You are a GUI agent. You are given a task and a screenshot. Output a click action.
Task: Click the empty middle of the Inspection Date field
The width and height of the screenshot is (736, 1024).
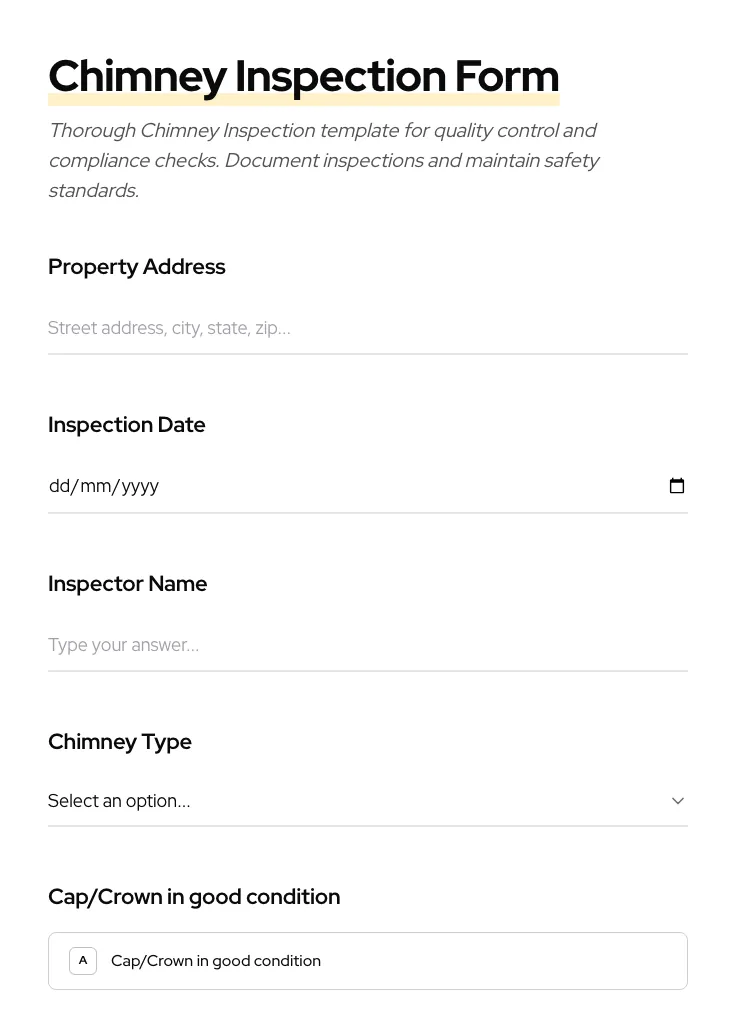tap(400, 486)
